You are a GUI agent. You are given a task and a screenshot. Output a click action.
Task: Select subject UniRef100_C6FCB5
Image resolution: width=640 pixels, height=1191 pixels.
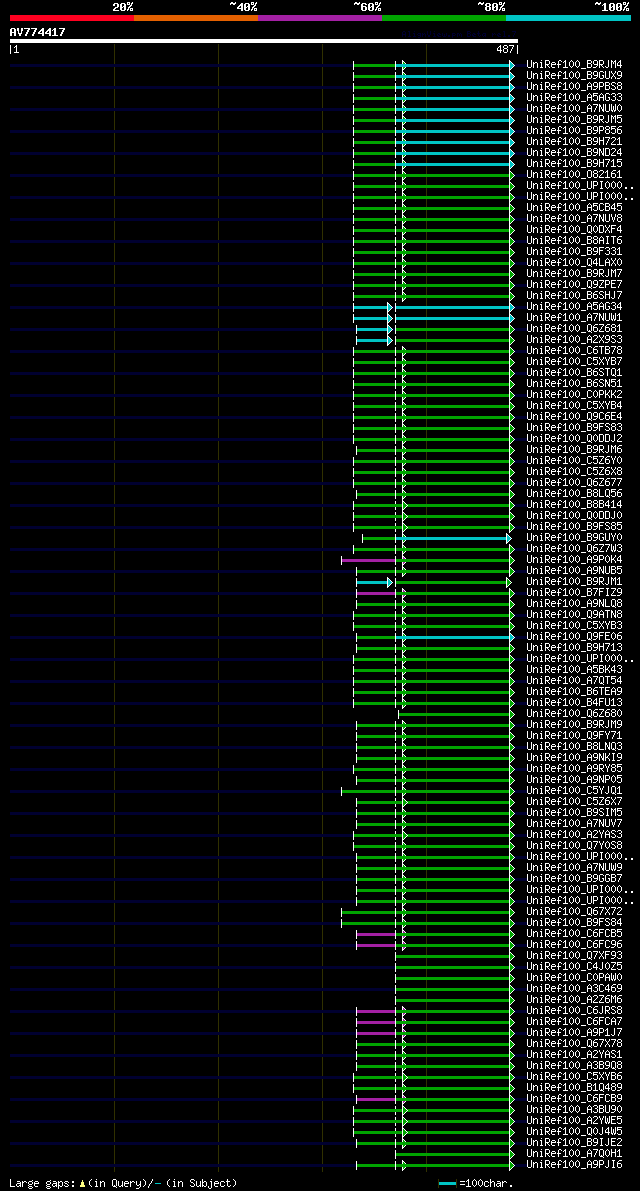pyautogui.click(x=574, y=934)
